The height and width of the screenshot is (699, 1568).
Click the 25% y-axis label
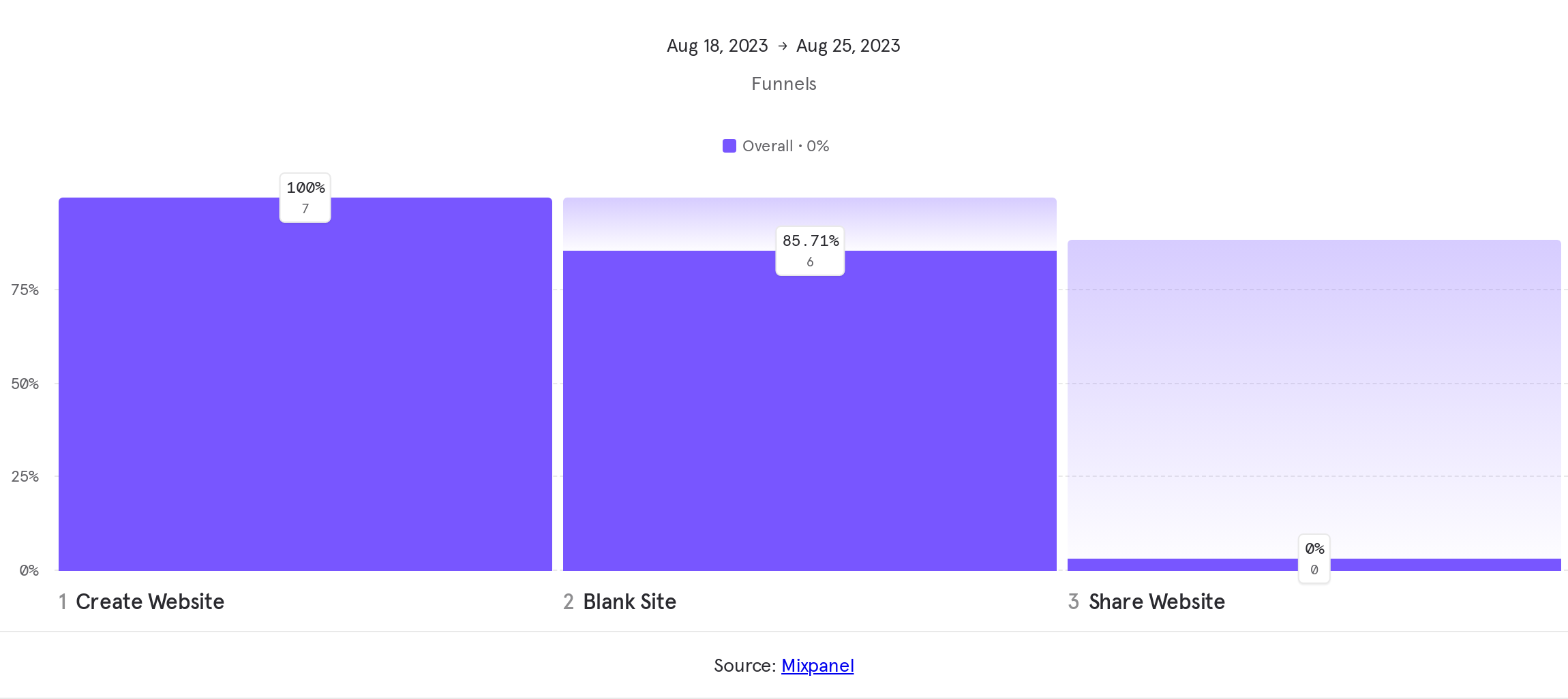tap(25, 476)
